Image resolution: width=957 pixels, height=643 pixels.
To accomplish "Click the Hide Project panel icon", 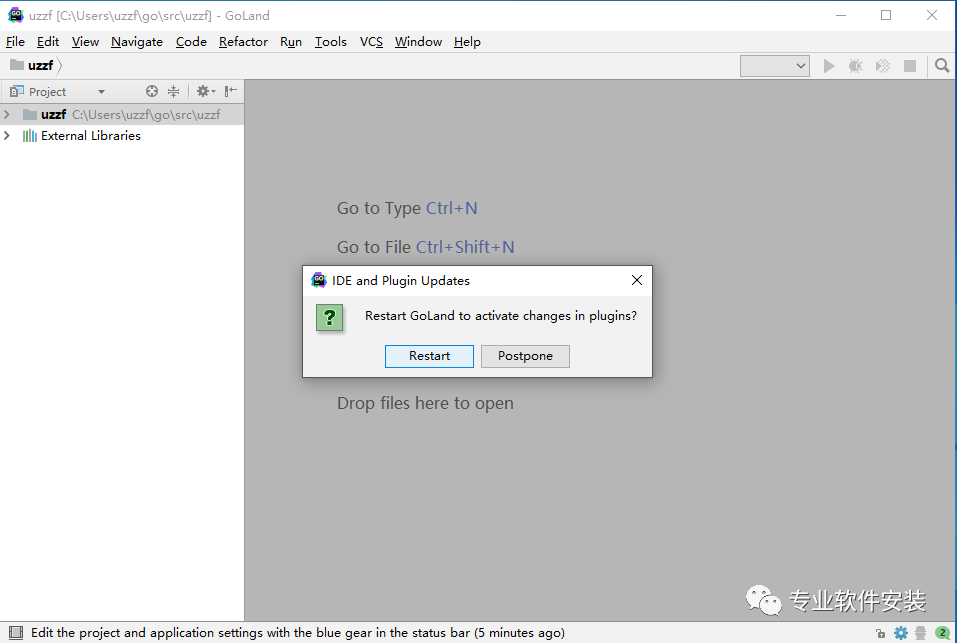I will 230,92.
